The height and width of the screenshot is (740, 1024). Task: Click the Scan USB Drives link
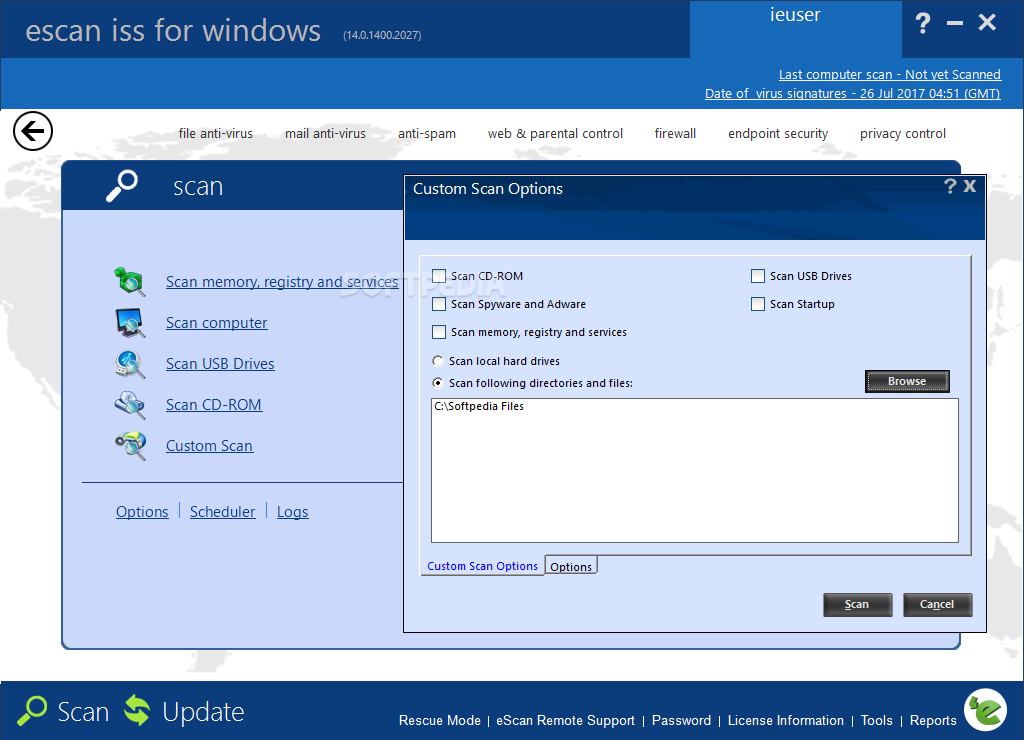pyautogui.click(x=219, y=364)
